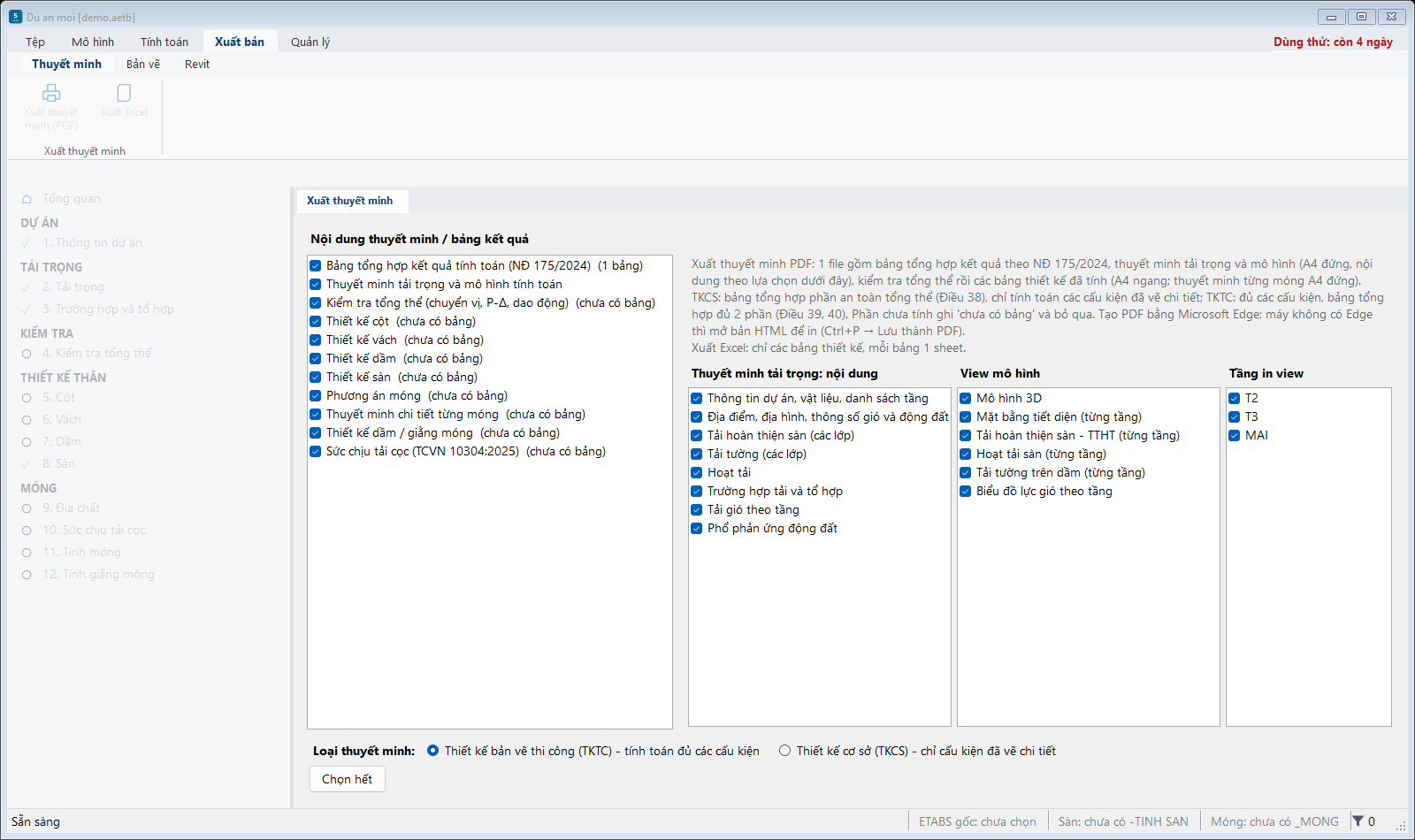Select the Thiết kế bản vẽ thi công (TKTC) option
Screen dimensions: 1415x840
point(433,751)
